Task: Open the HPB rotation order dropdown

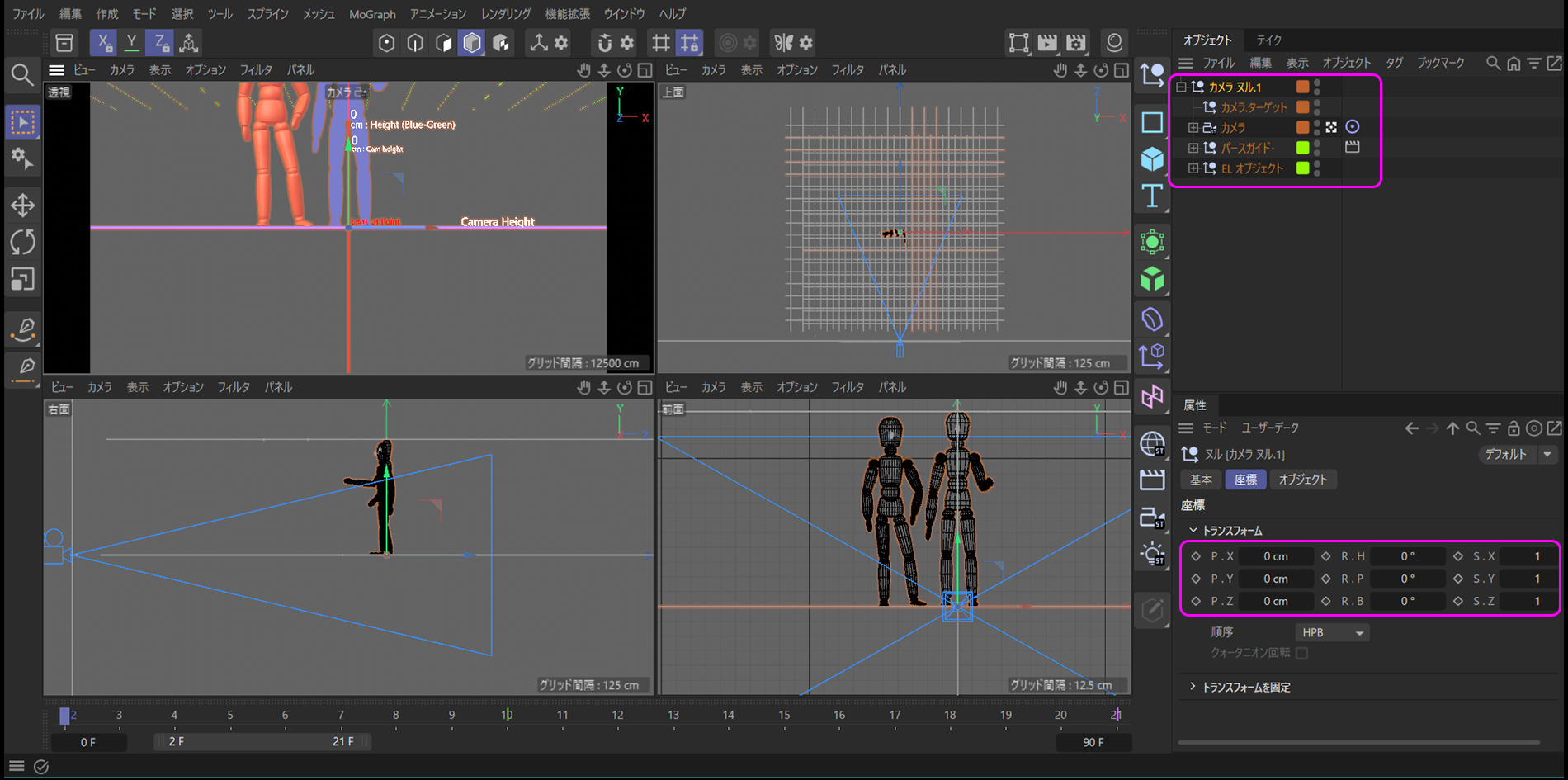Action: tap(1332, 632)
